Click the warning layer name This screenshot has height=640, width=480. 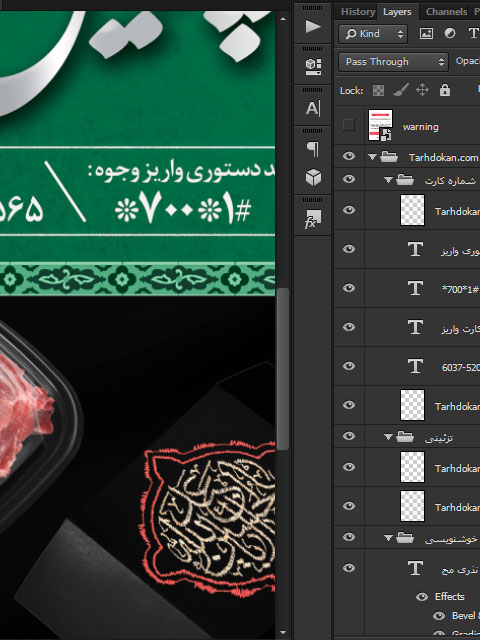tap(420, 127)
